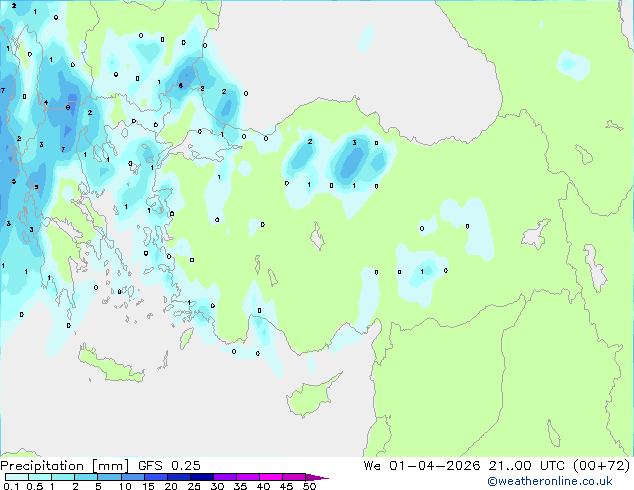634x490 pixels.
Task: Open the weatheronline.co.uk copyright link
Action: point(550,481)
